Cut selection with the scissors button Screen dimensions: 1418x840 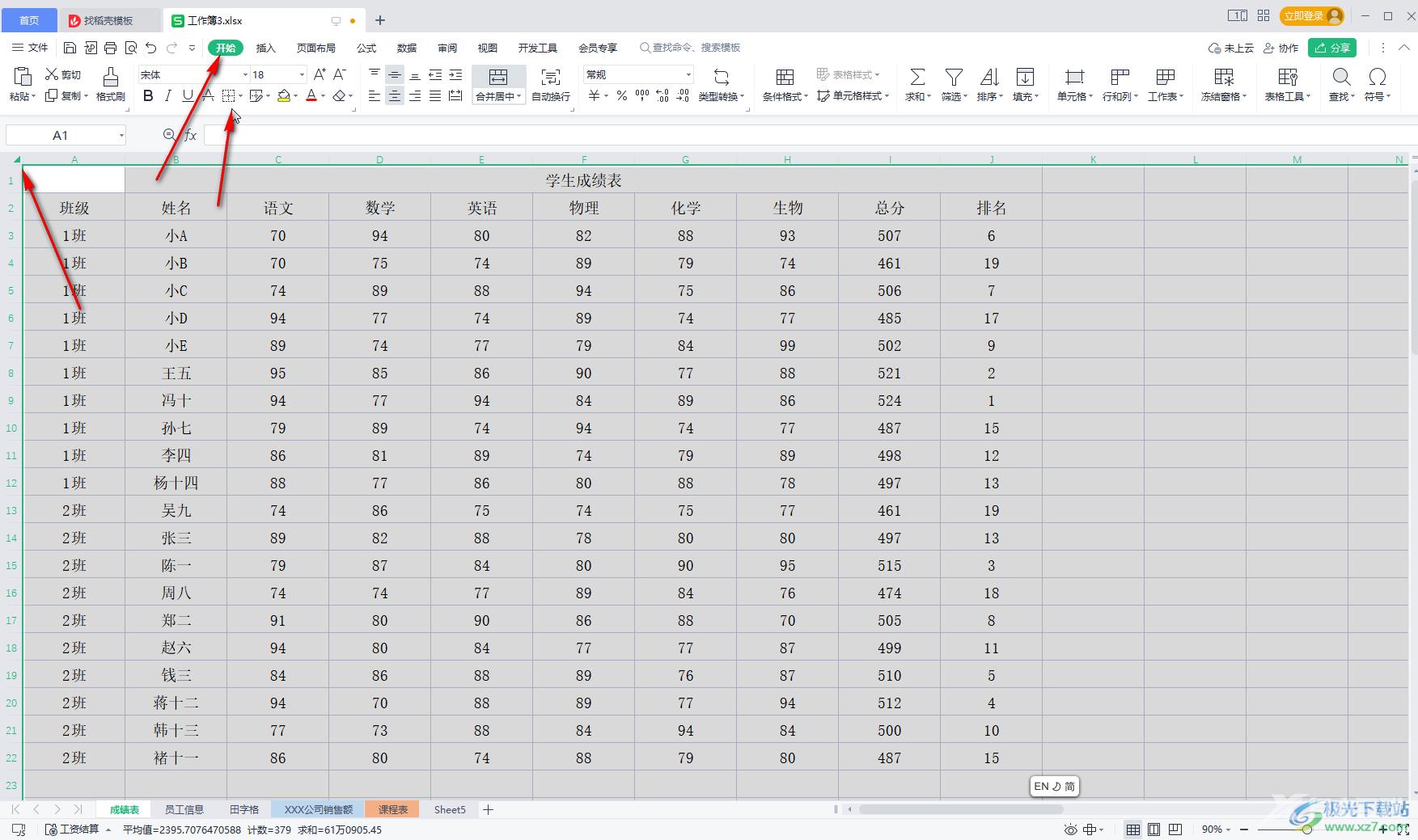pyautogui.click(x=63, y=74)
